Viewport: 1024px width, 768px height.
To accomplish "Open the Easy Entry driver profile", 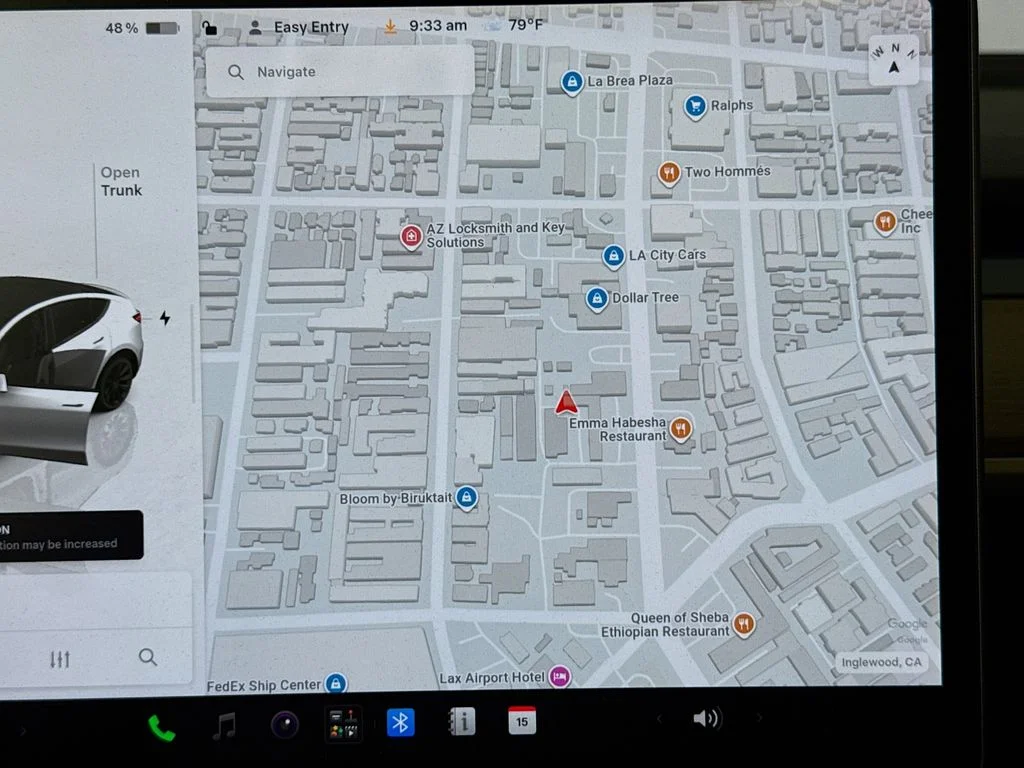I will coord(300,27).
